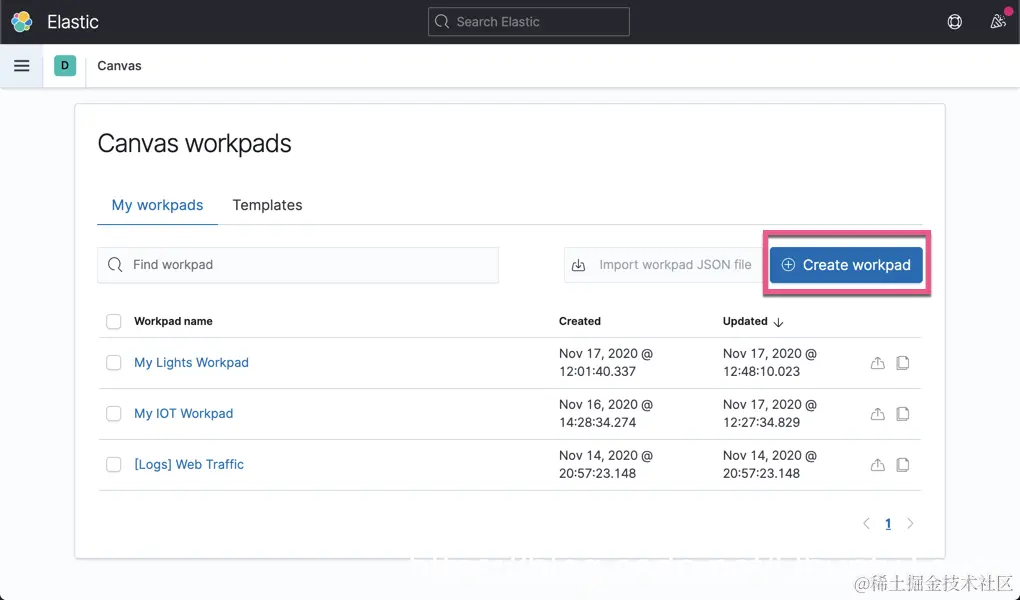
Task: Open the newsfeed celebration icon
Action: tap(998, 21)
